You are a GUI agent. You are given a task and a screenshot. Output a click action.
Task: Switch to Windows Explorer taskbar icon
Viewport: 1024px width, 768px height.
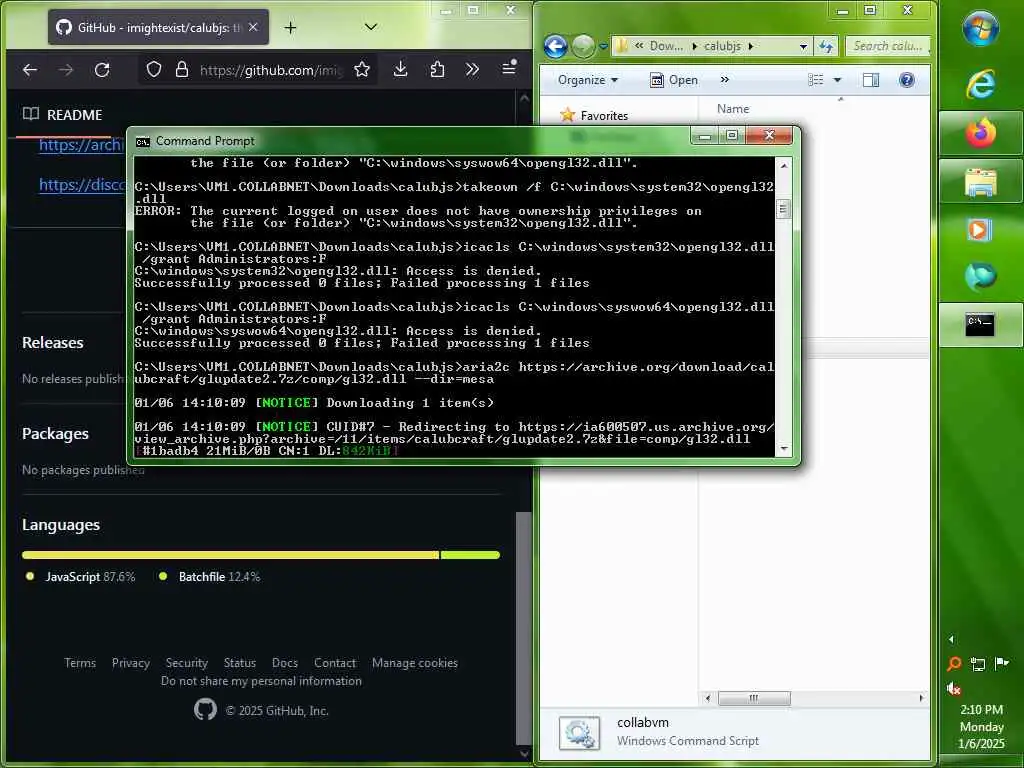point(980,182)
